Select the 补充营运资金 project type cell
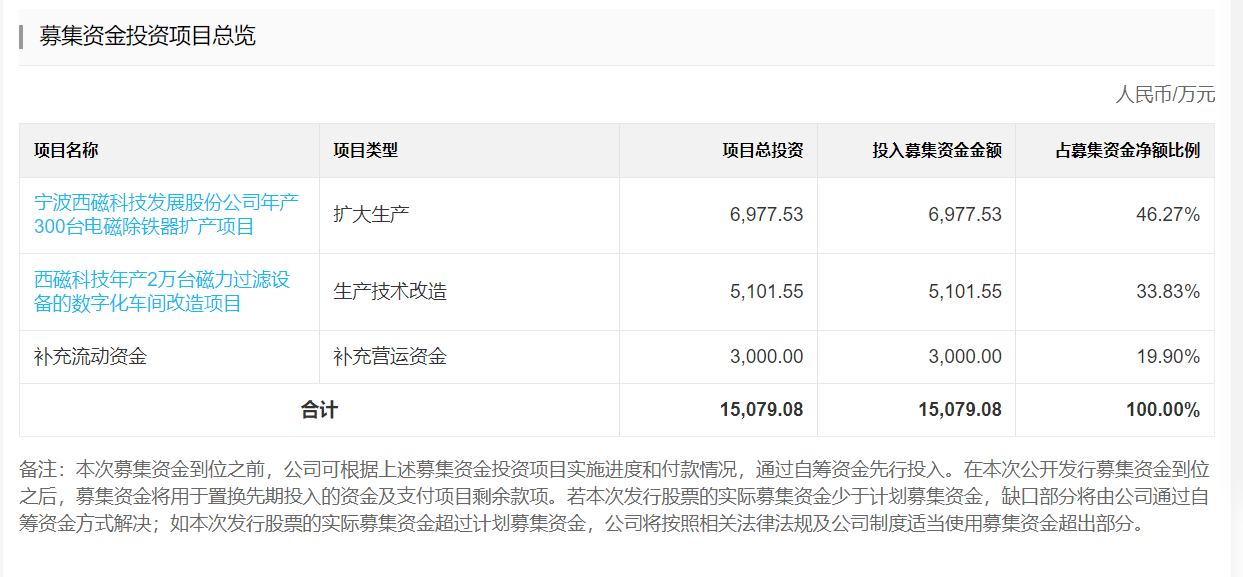1243x577 pixels. coord(390,356)
